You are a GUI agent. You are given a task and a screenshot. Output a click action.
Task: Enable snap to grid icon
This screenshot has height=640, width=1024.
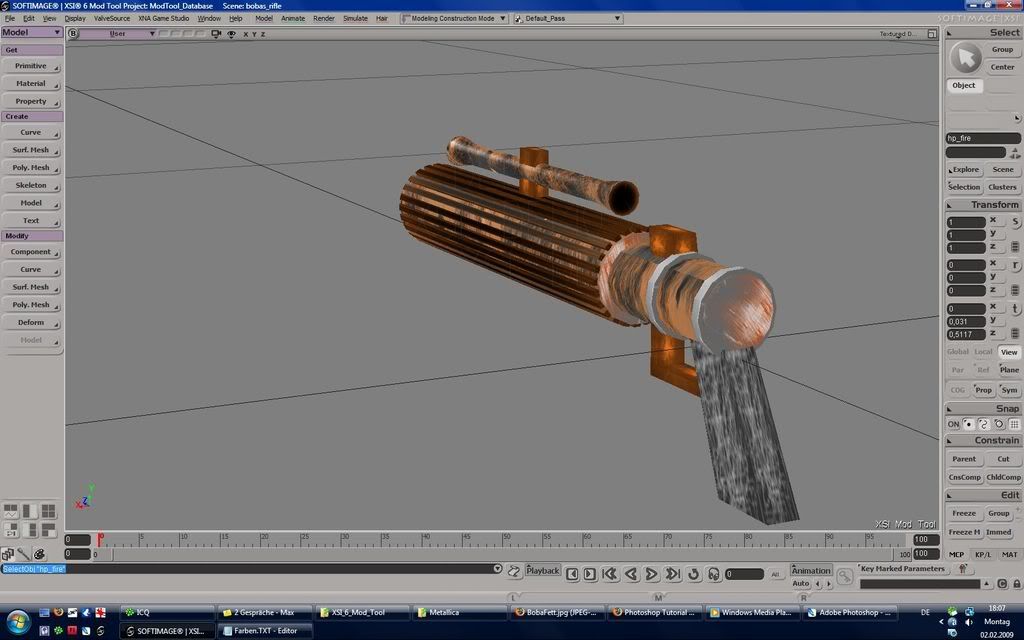coord(1014,424)
